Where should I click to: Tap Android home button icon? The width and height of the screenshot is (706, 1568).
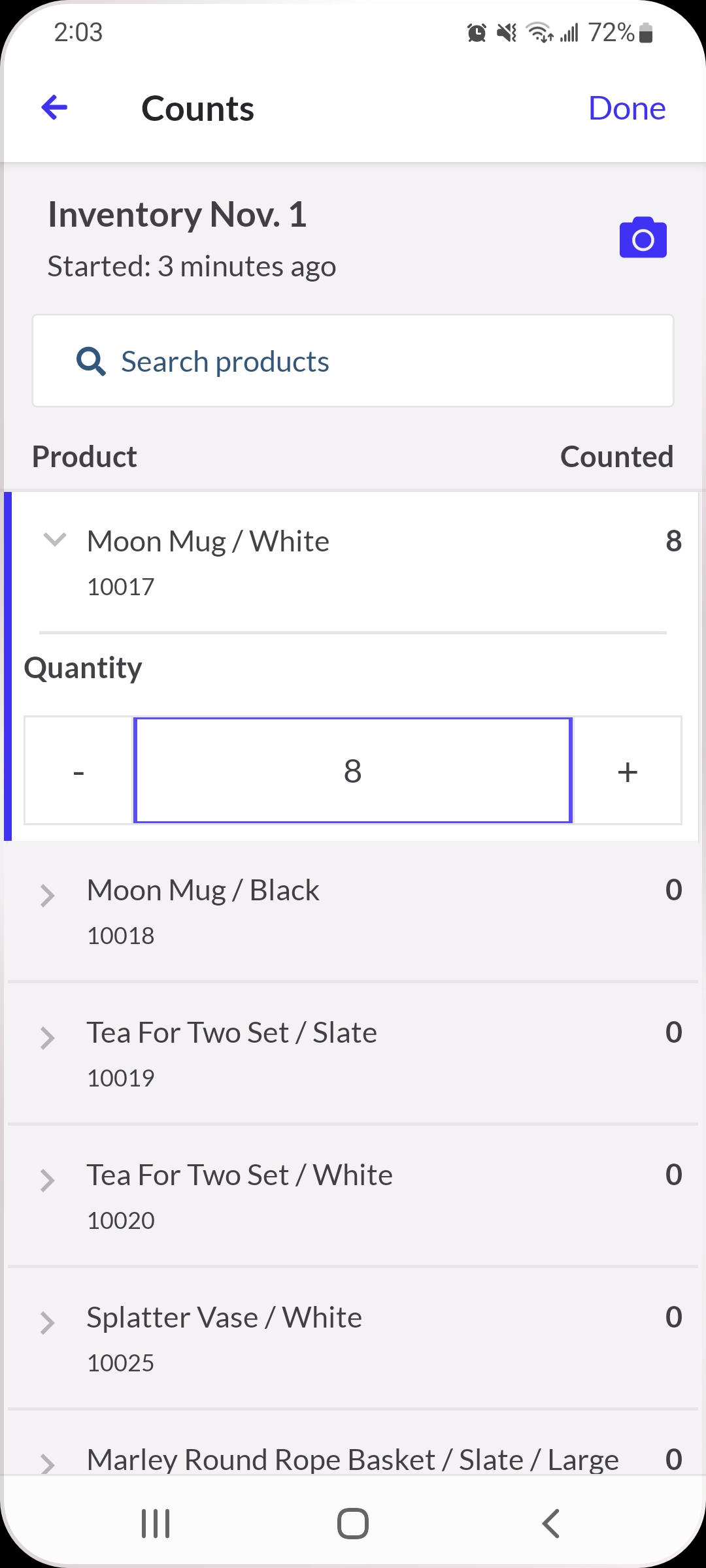point(353,1524)
